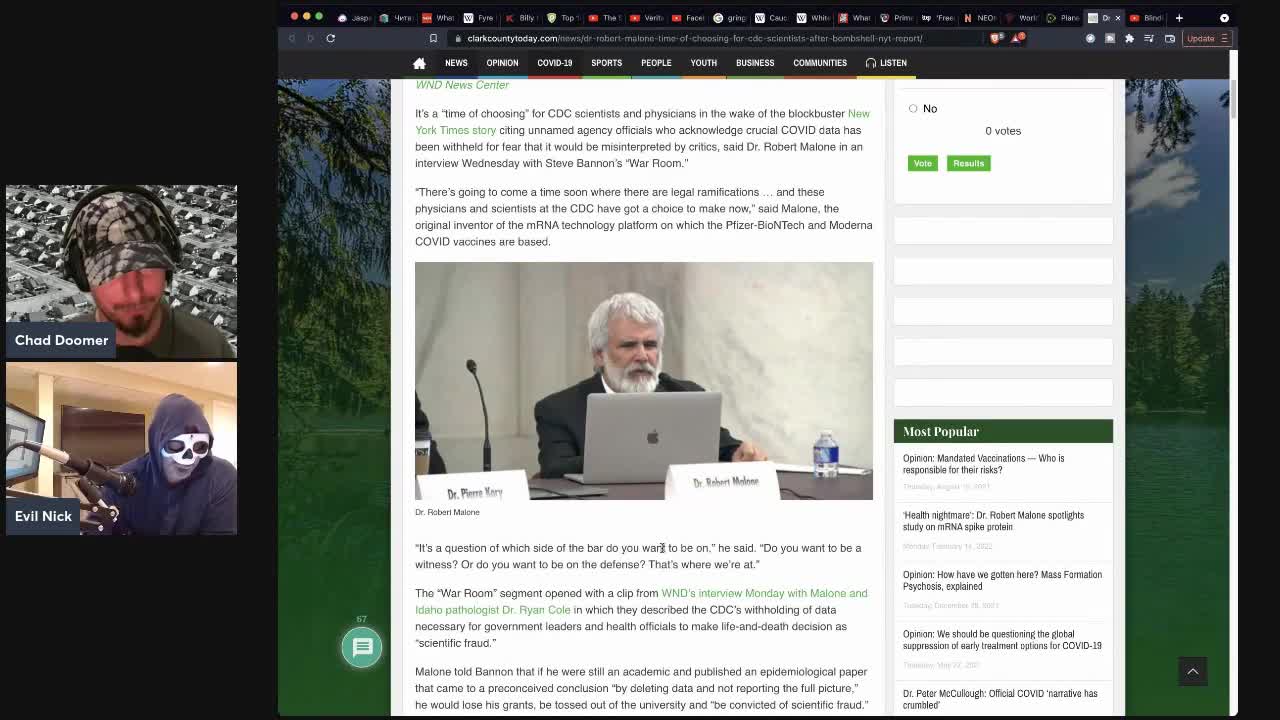Screen dimensions: 1280x720
Task: Open the tab search dropdown arrow
Action: [1224, 17]
